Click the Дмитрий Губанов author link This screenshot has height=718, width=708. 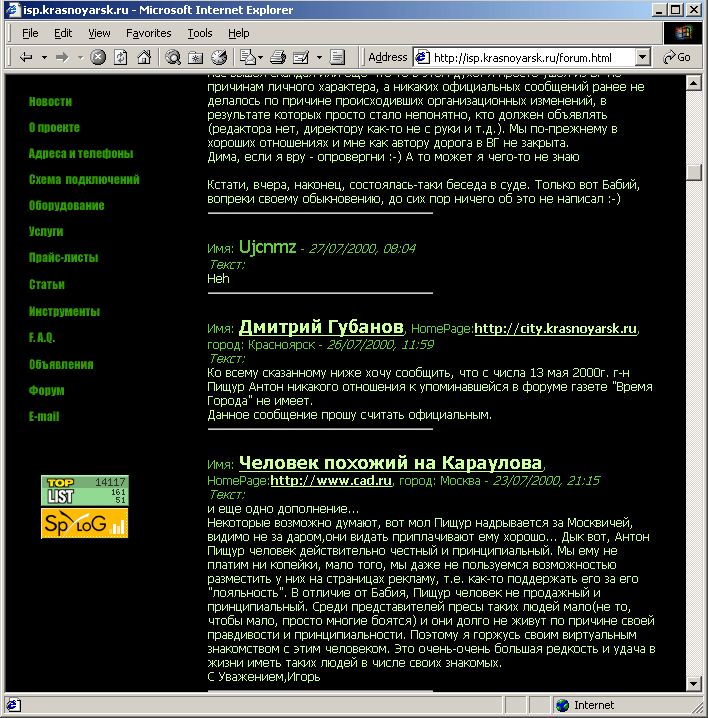point(321,327)
